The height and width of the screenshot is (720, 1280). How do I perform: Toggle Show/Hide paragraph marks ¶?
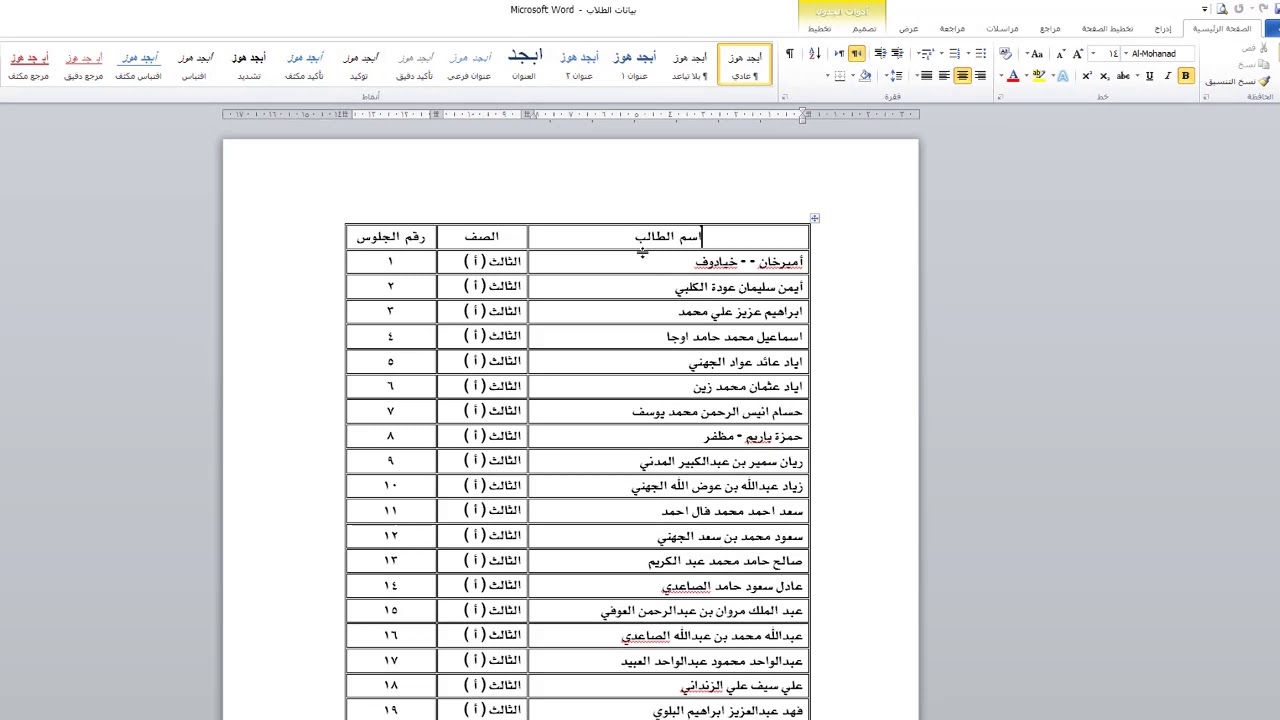(790, 53)
